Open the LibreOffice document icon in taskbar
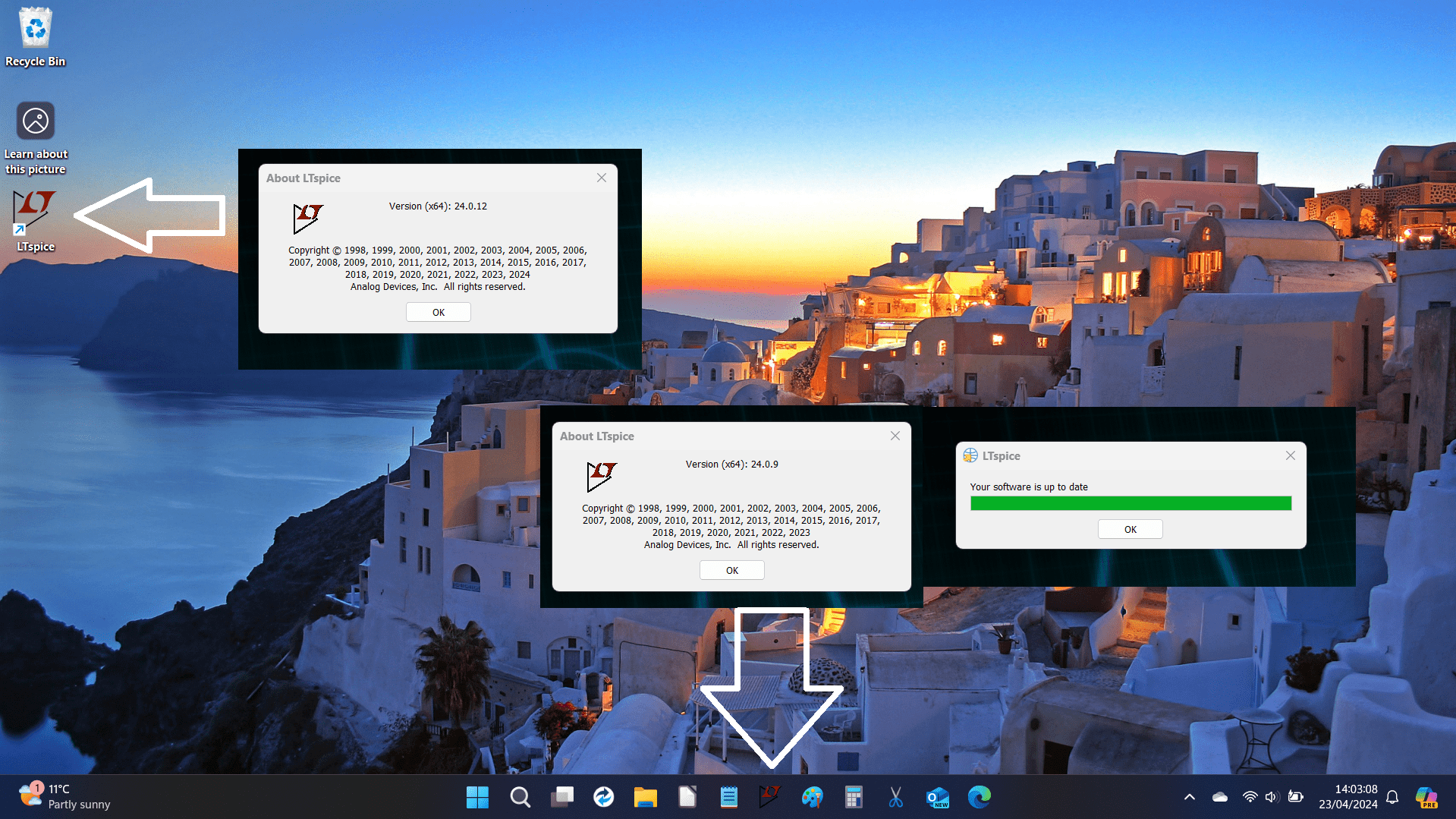 (x=687, y=797)
